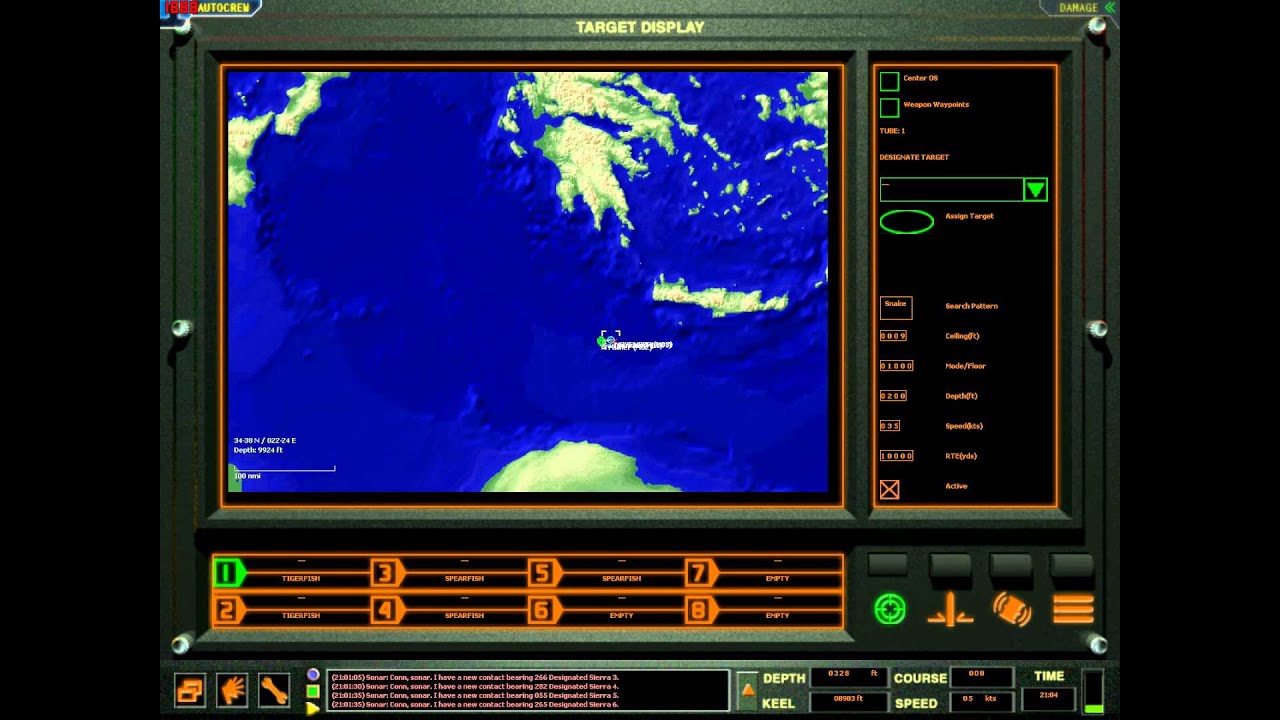Click the orange wrench options icon

[274, 690]
